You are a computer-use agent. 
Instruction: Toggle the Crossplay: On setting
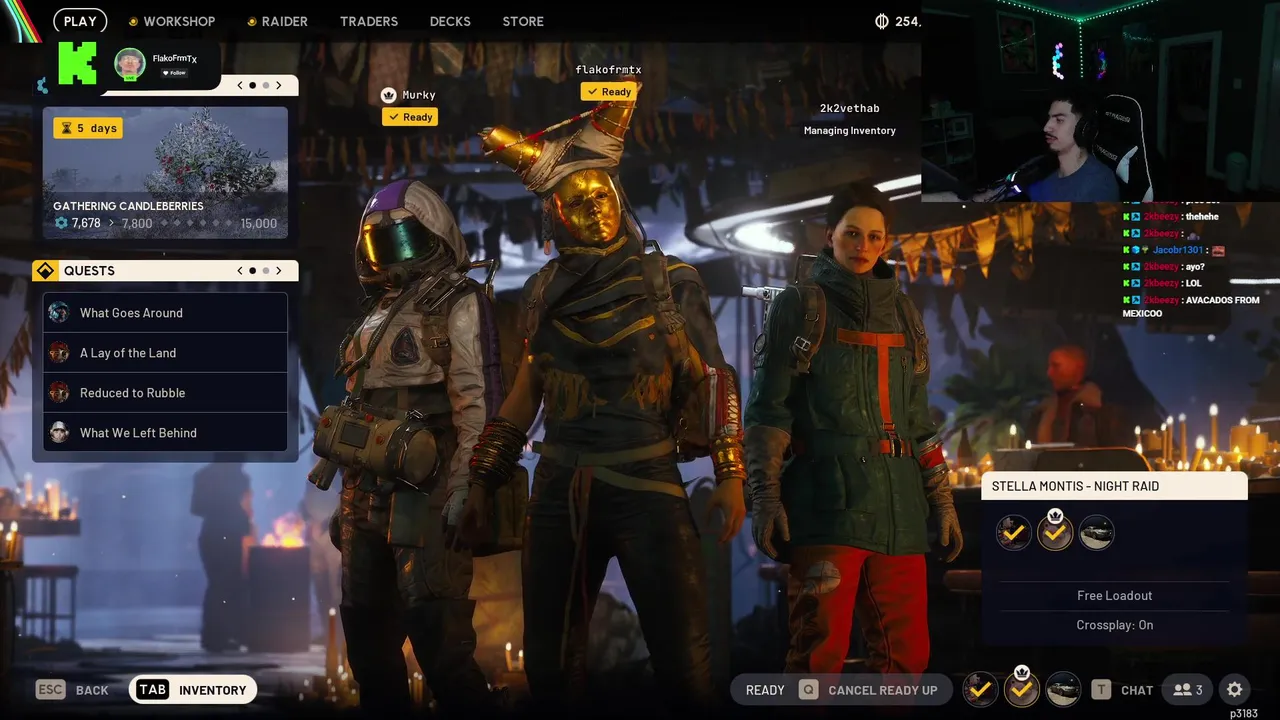click(1115, 625)
